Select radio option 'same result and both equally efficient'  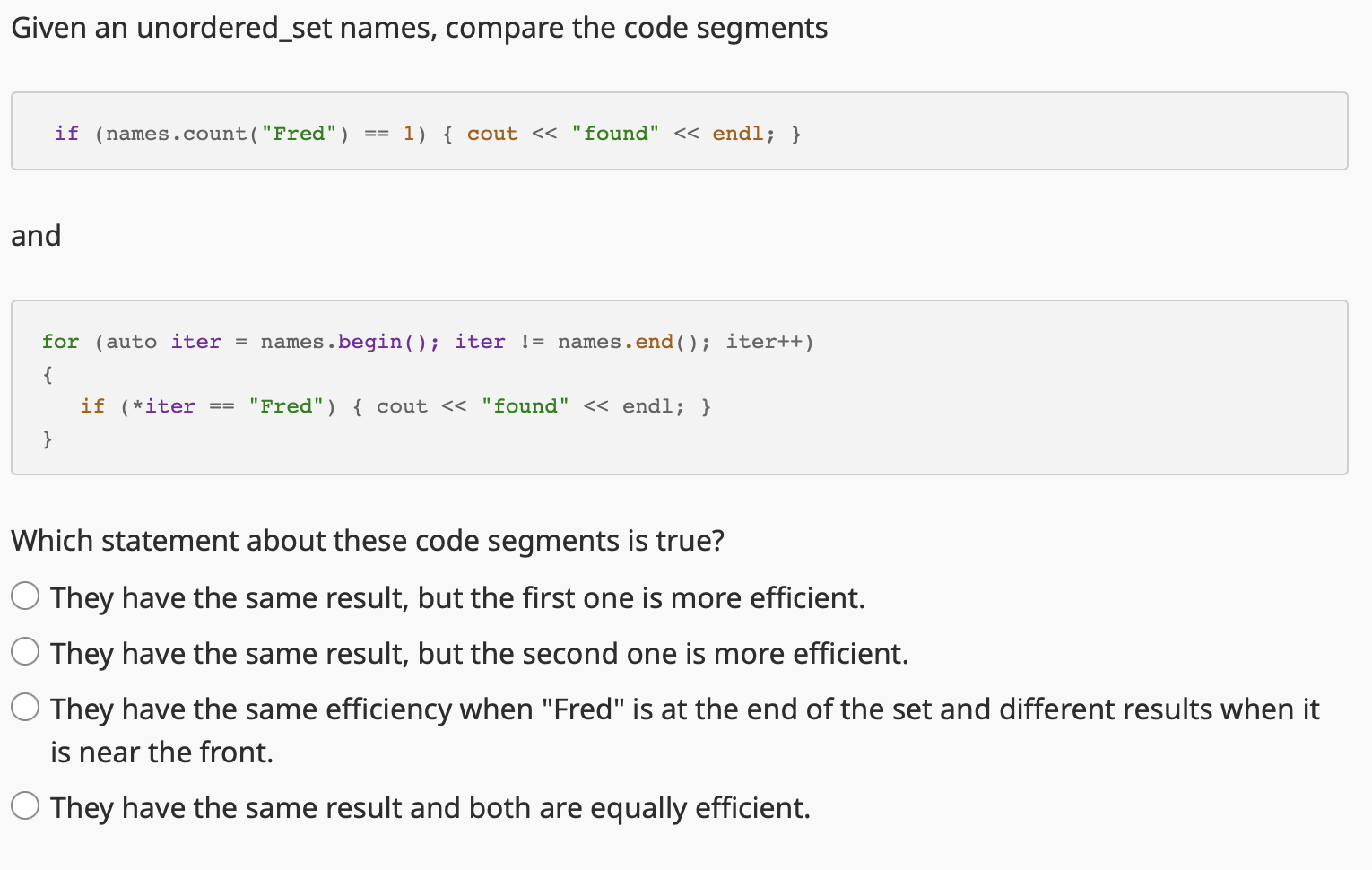tap(25, 805)
